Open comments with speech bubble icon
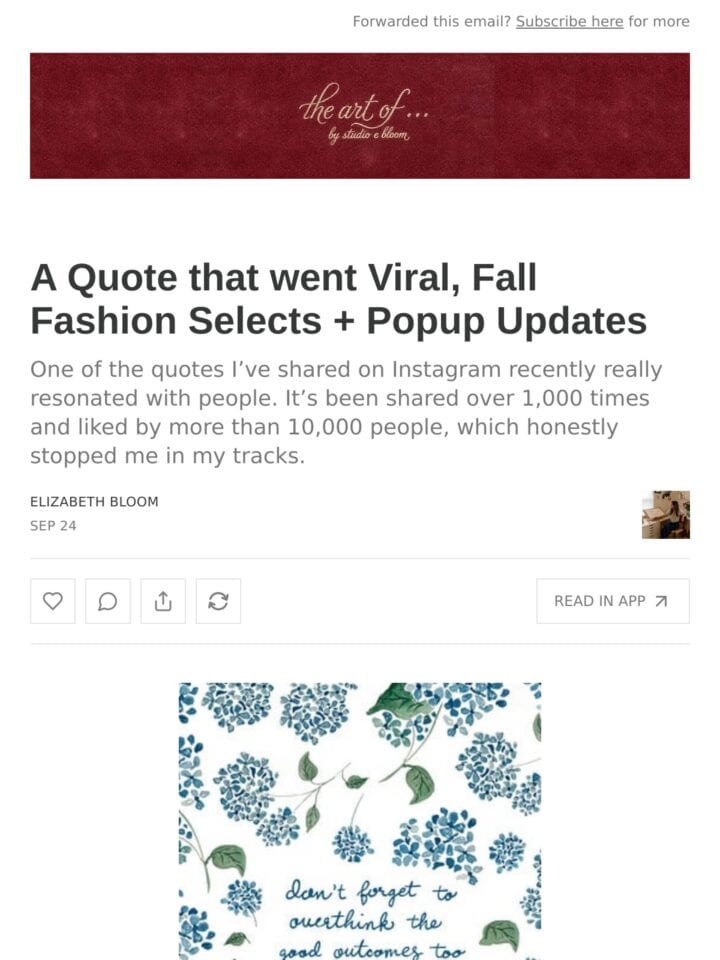 point(108,601)
